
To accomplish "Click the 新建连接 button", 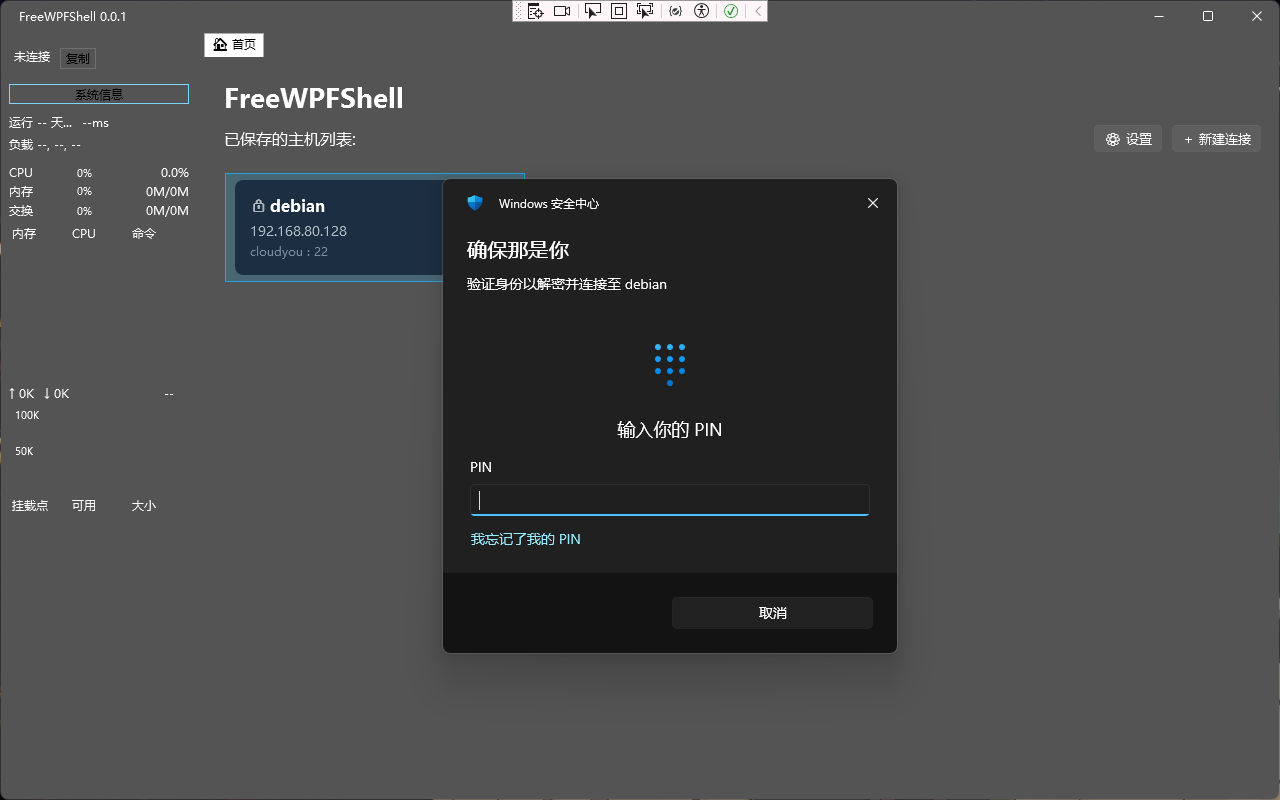I will point(1216,139).
